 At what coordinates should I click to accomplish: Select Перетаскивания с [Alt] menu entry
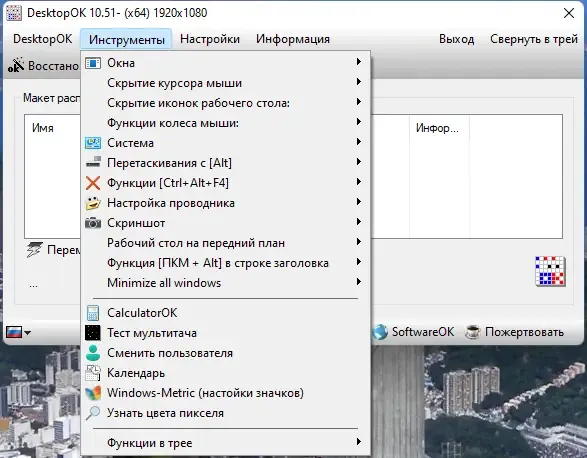pyautogui.click(x=226, y=163)
